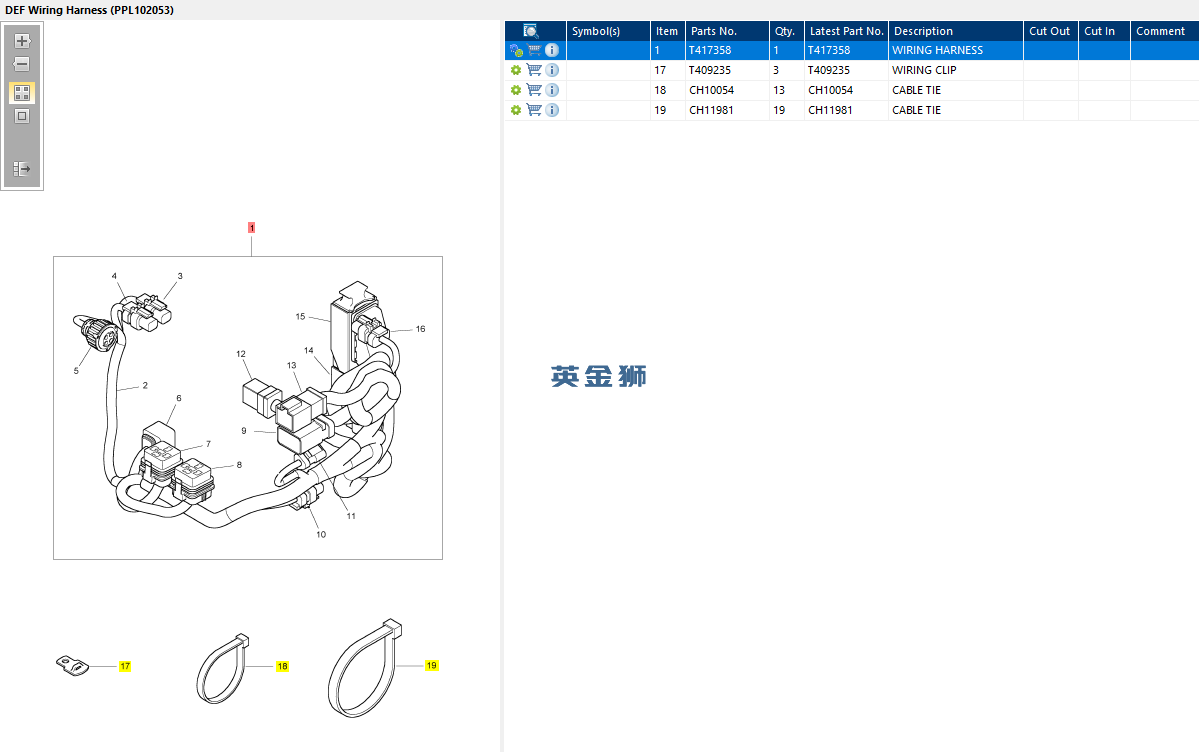Zoom in on the wiring harness diagram
The height and width of the screenshot is (752, 1199).
coord(22,41)
